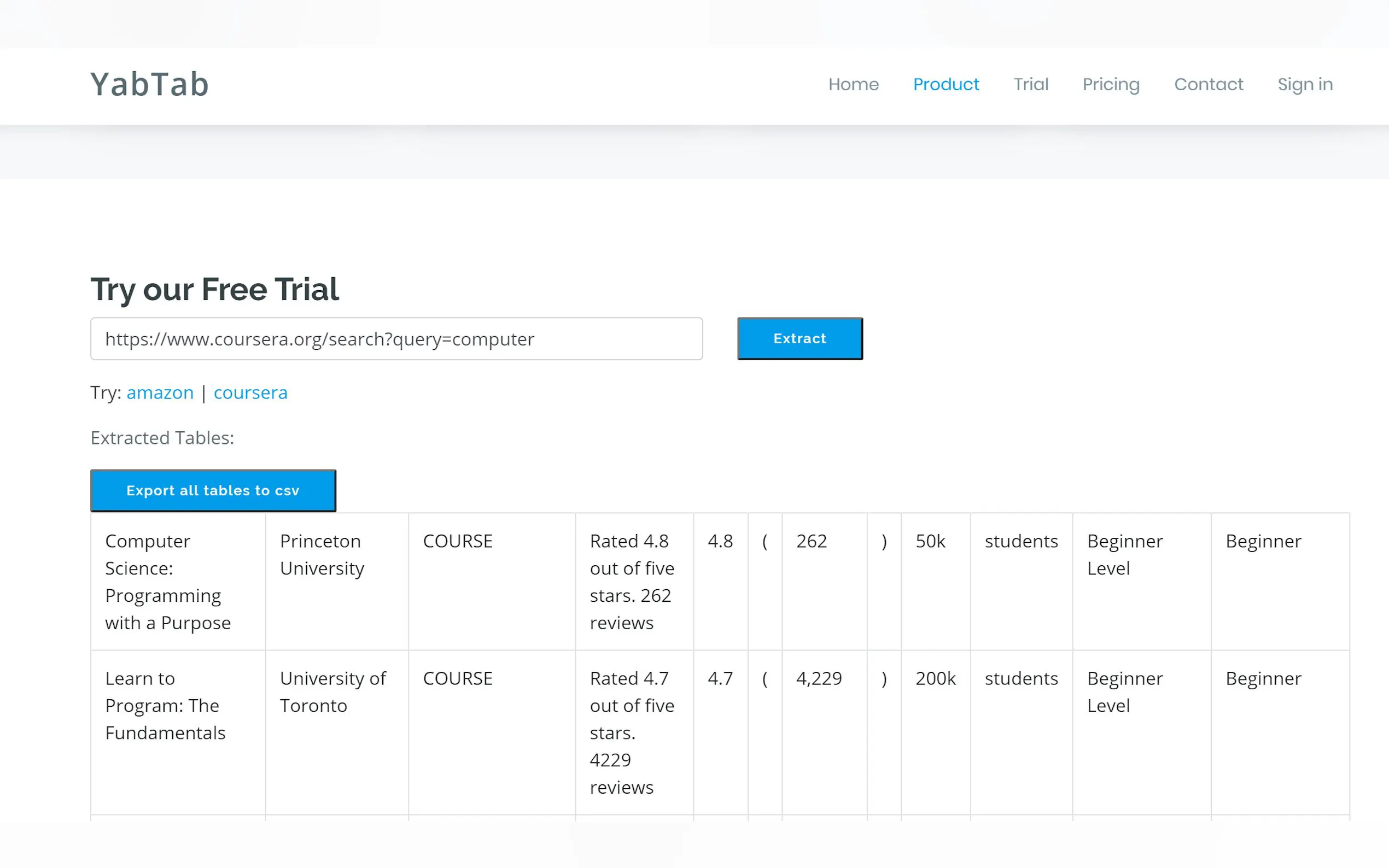Click the YabTab logo

coord(149,84)
